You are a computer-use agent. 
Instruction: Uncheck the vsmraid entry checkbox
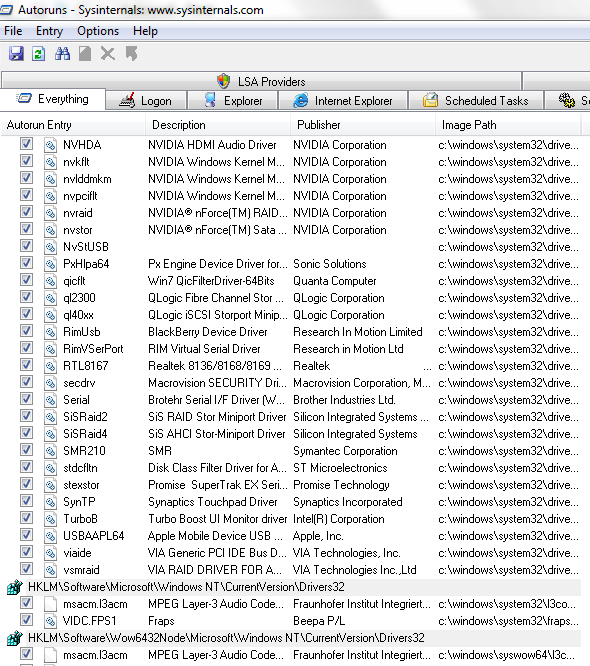(26, 568)
